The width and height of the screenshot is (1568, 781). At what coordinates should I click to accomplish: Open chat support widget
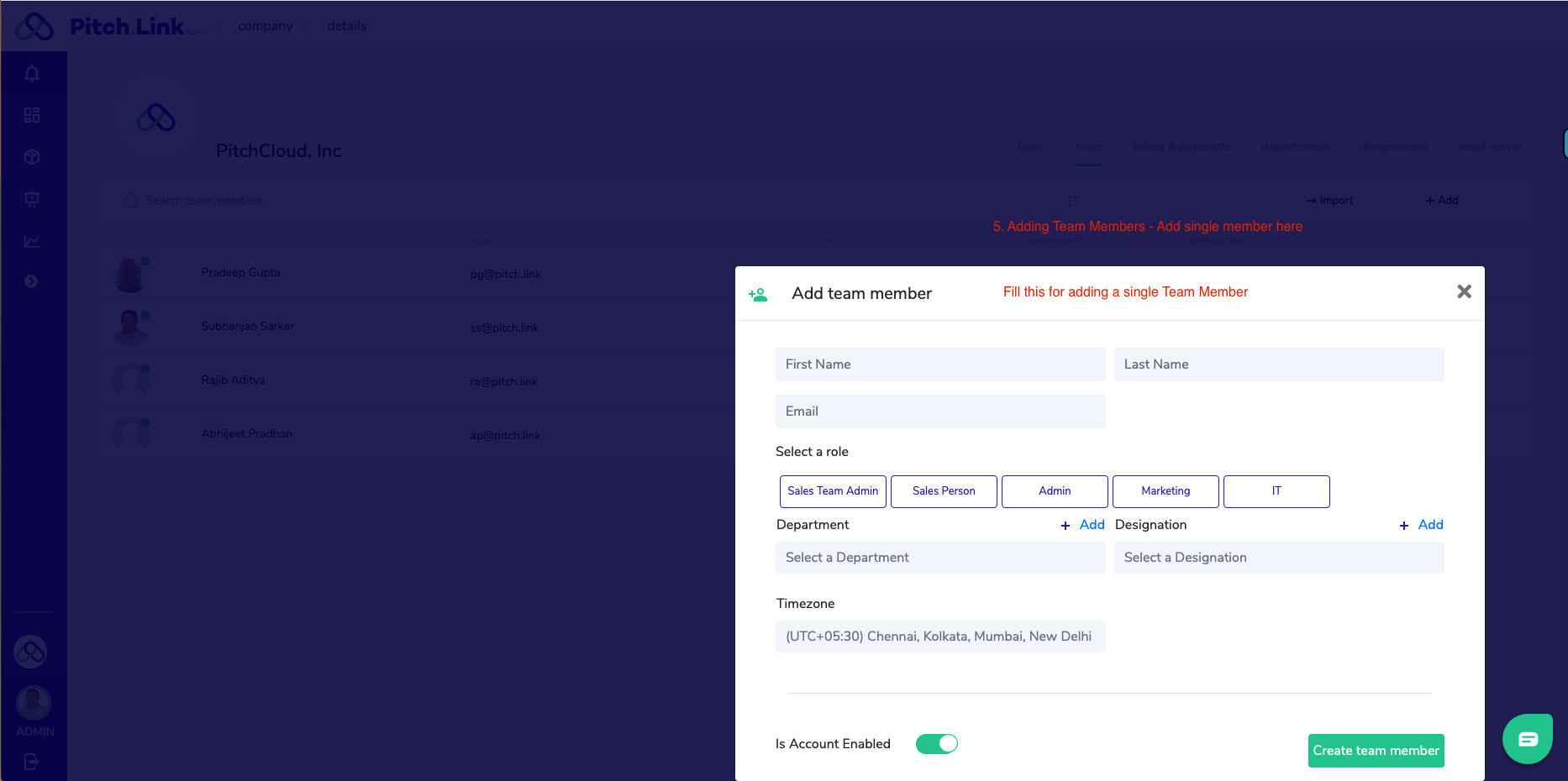click(1528, 739)
